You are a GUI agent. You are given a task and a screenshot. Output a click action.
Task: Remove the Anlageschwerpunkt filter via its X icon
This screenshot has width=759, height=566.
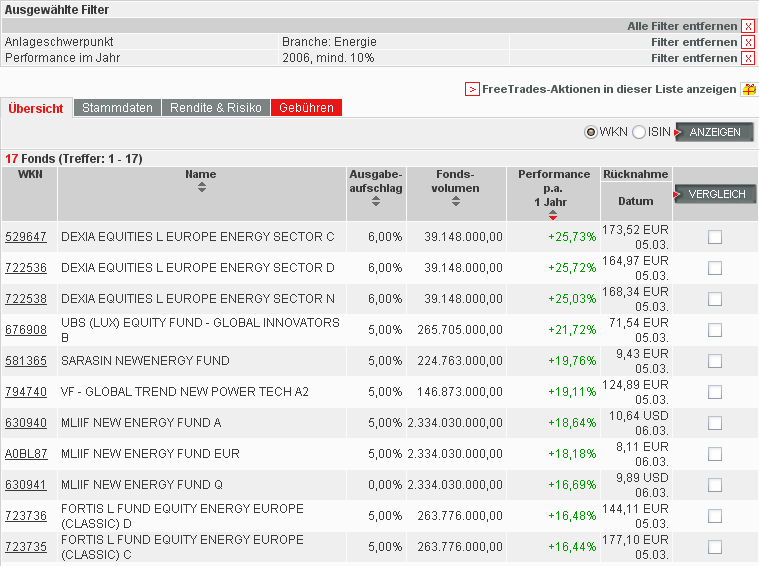coord(747,42)
